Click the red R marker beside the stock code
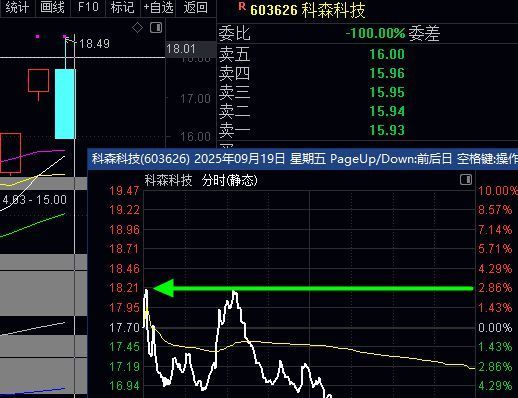 click(x=242, y=6)
